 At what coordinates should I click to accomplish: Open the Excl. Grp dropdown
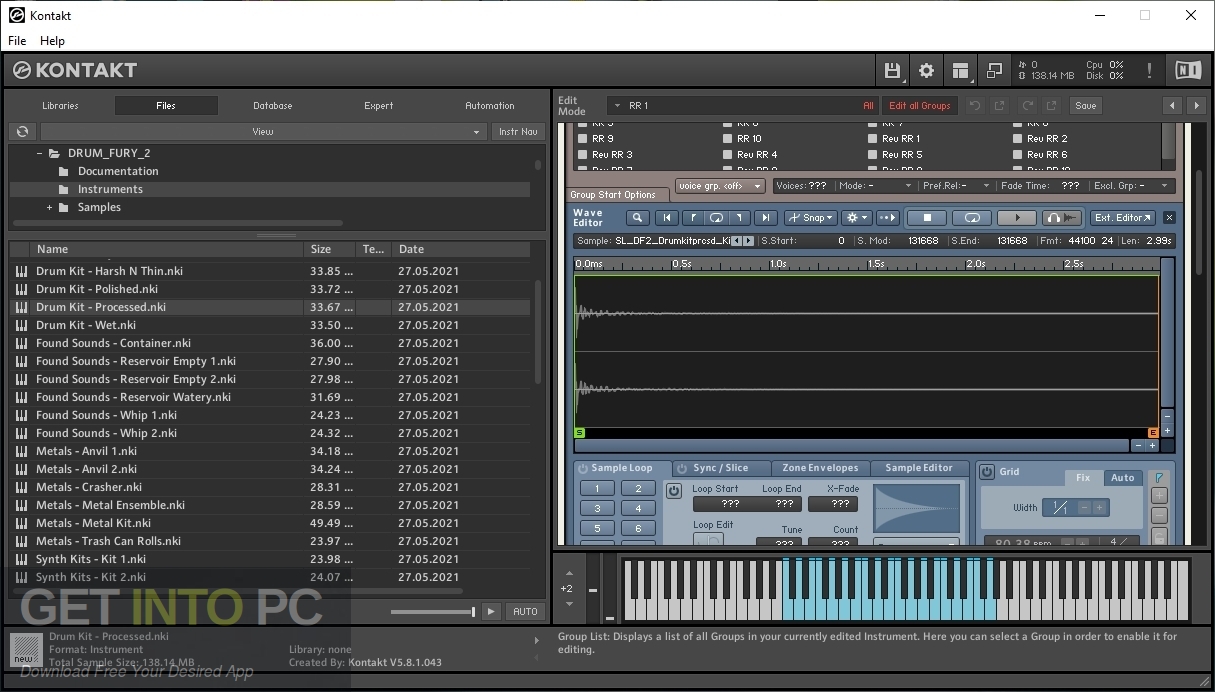point(1132,186)
